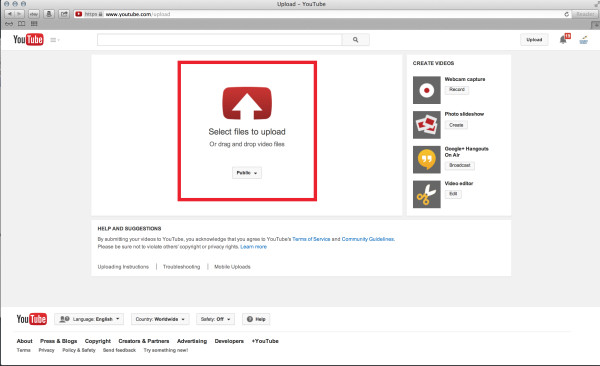Open the Country: Worldwide dropdown
600x366 pixels.
click(160, 319)
